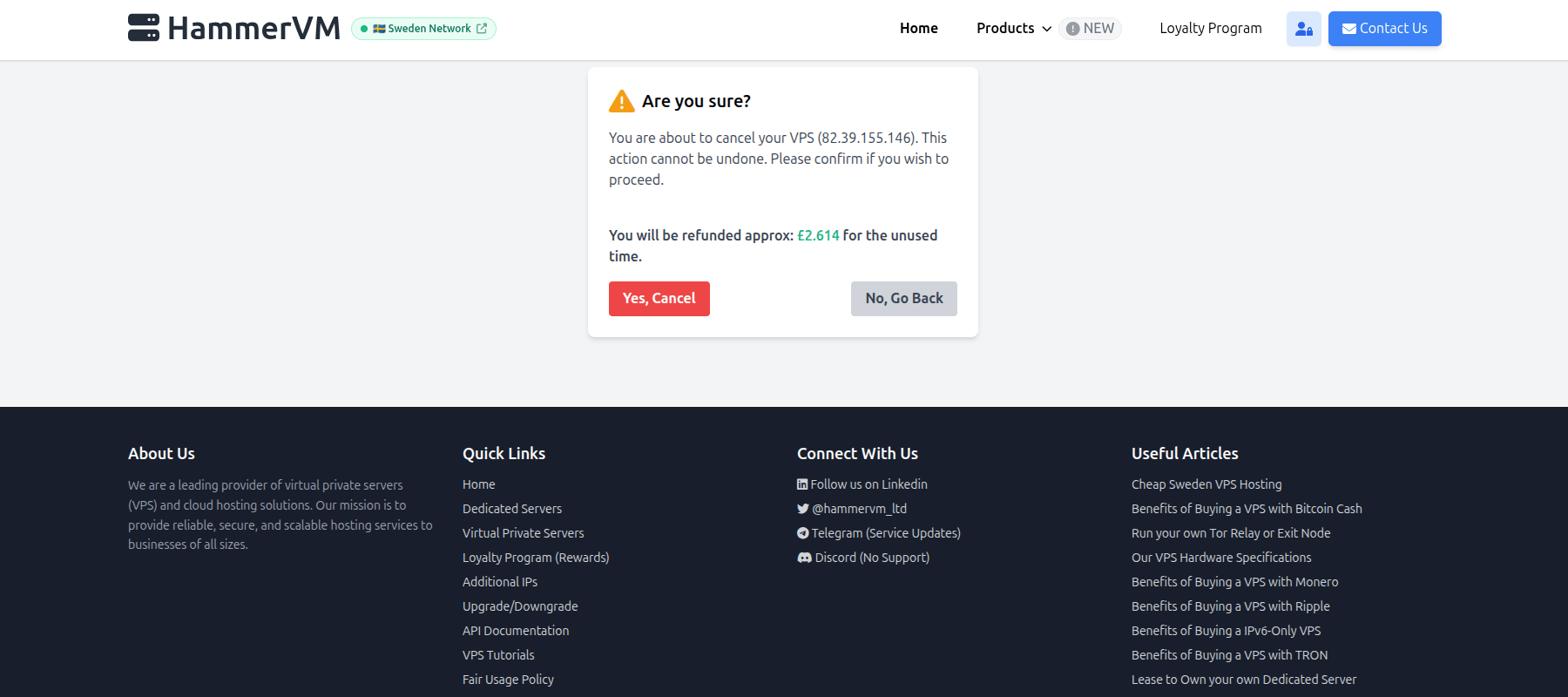1568x697 pixels.
Task: Click the green £2.614 refund amount
Action: (818, 235)
